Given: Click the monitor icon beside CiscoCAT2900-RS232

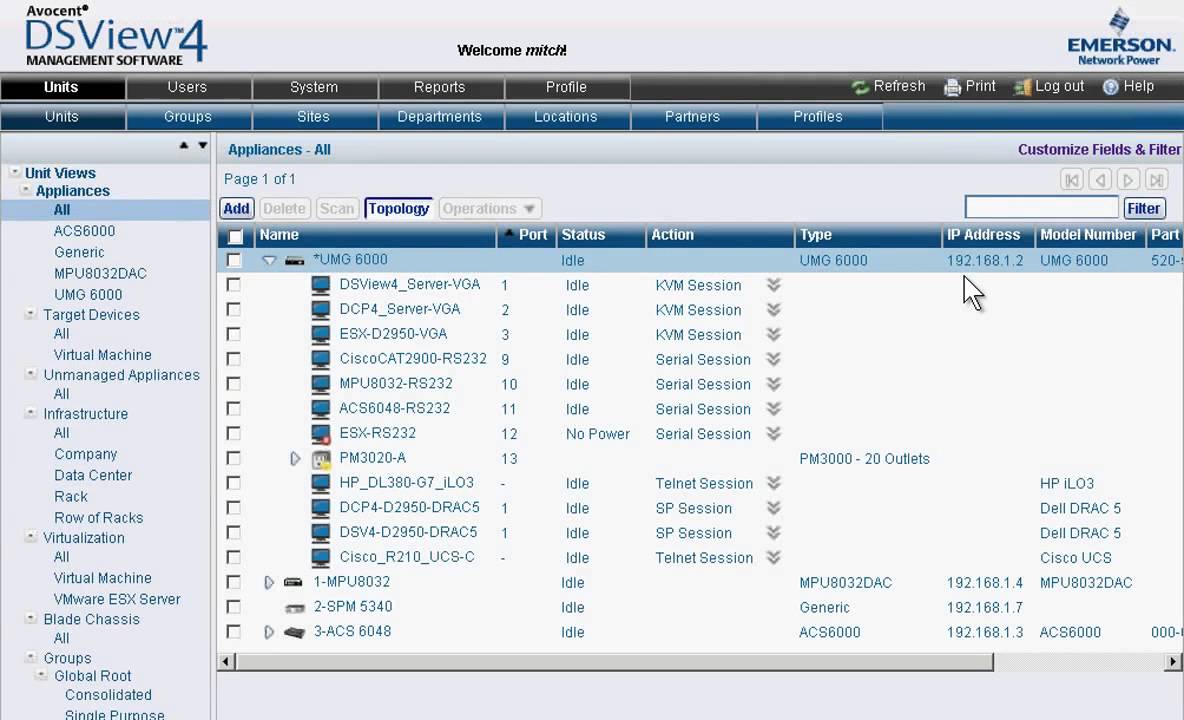Looking at the screenshot, I should tap(321, 359).
